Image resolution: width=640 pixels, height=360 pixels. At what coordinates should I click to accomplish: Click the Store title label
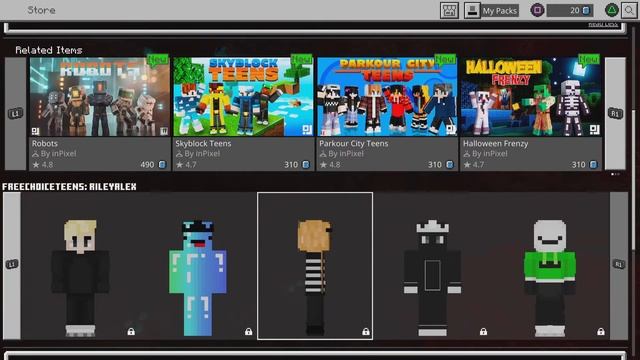(41, 10)
